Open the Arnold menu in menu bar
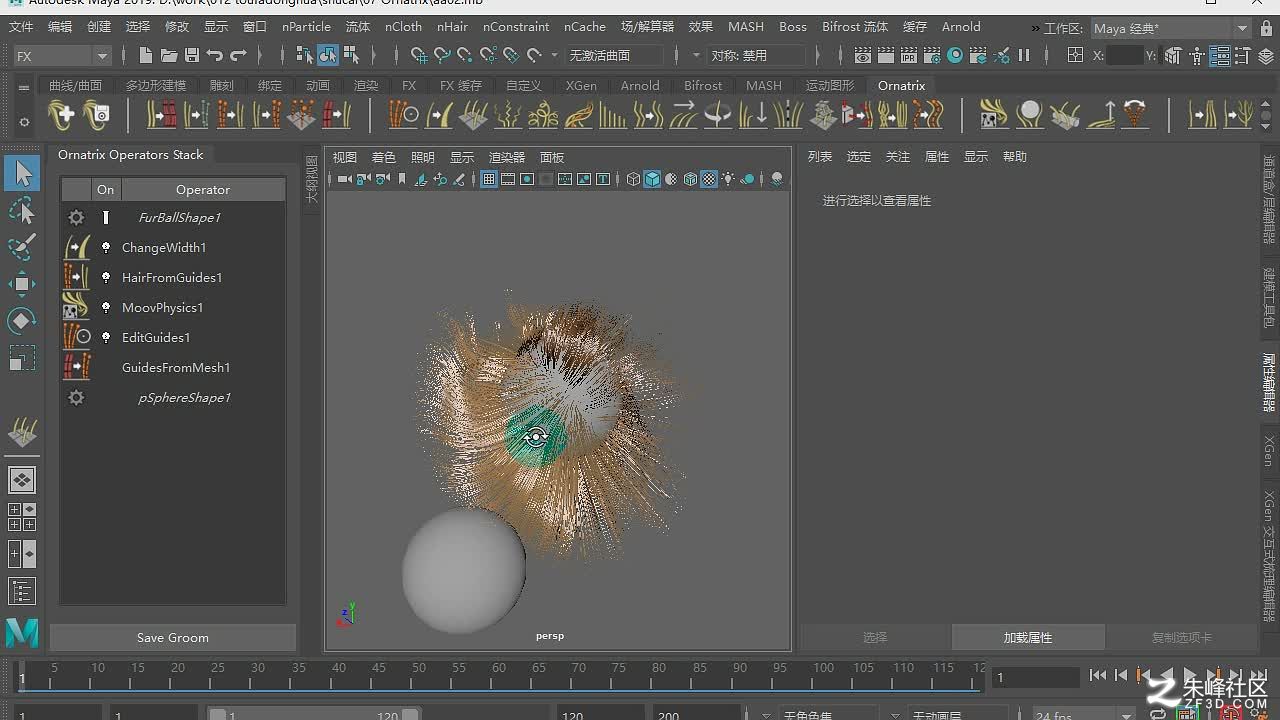 click(x=961, y=27)
